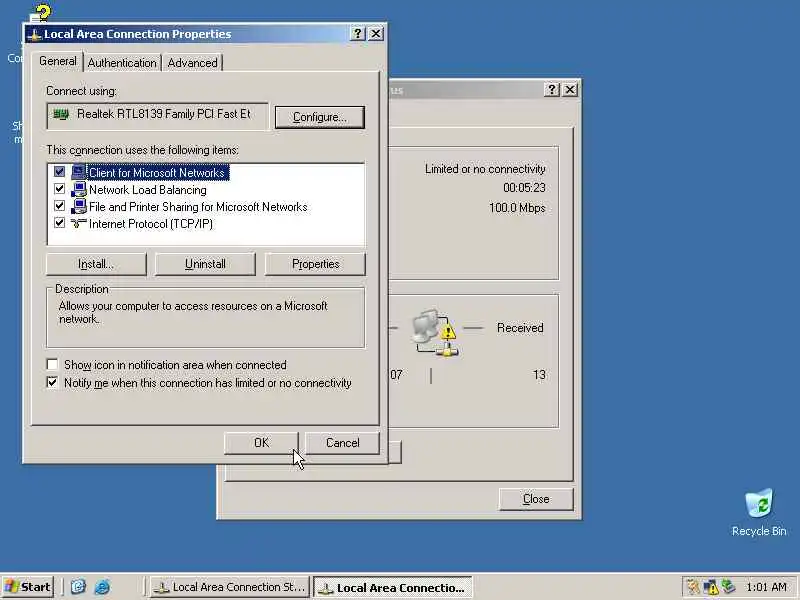
Task: Click the Client for Microsoft Networks icon
Action: [x=78, y=172]
